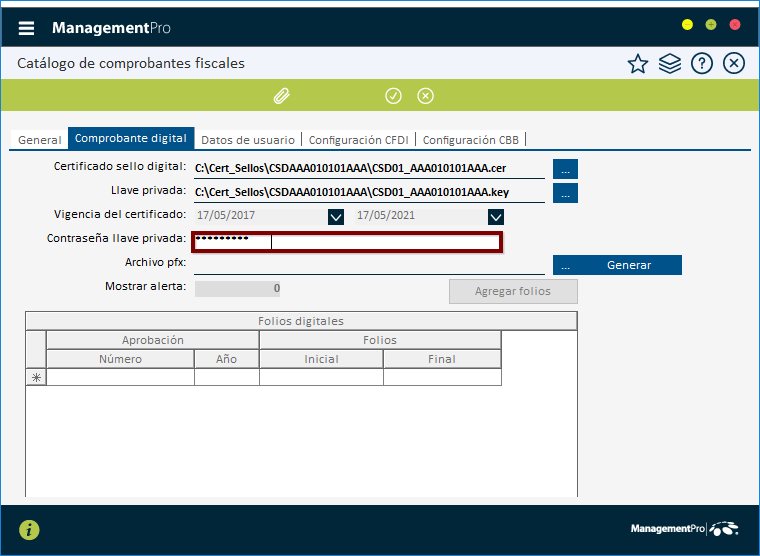Open the stacked layers icon
The image size is (760, 556).
point(670,64)
